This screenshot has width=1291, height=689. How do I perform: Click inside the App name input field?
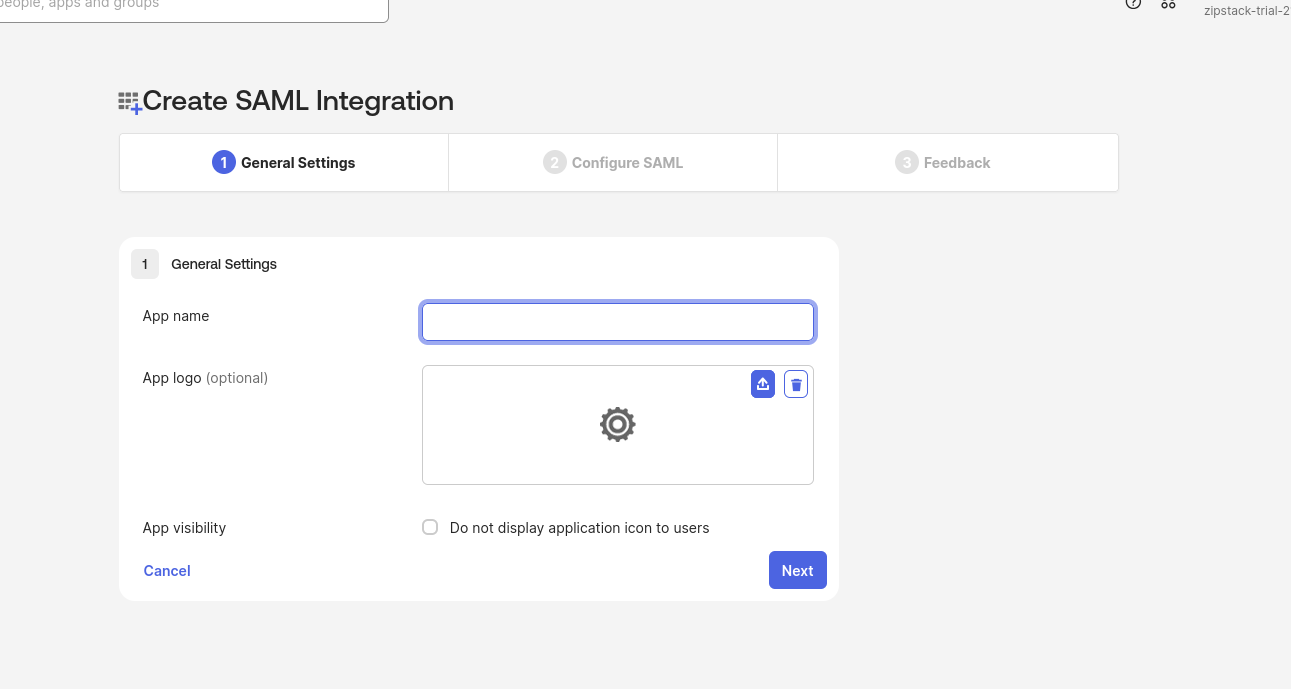tap(617, 321)
